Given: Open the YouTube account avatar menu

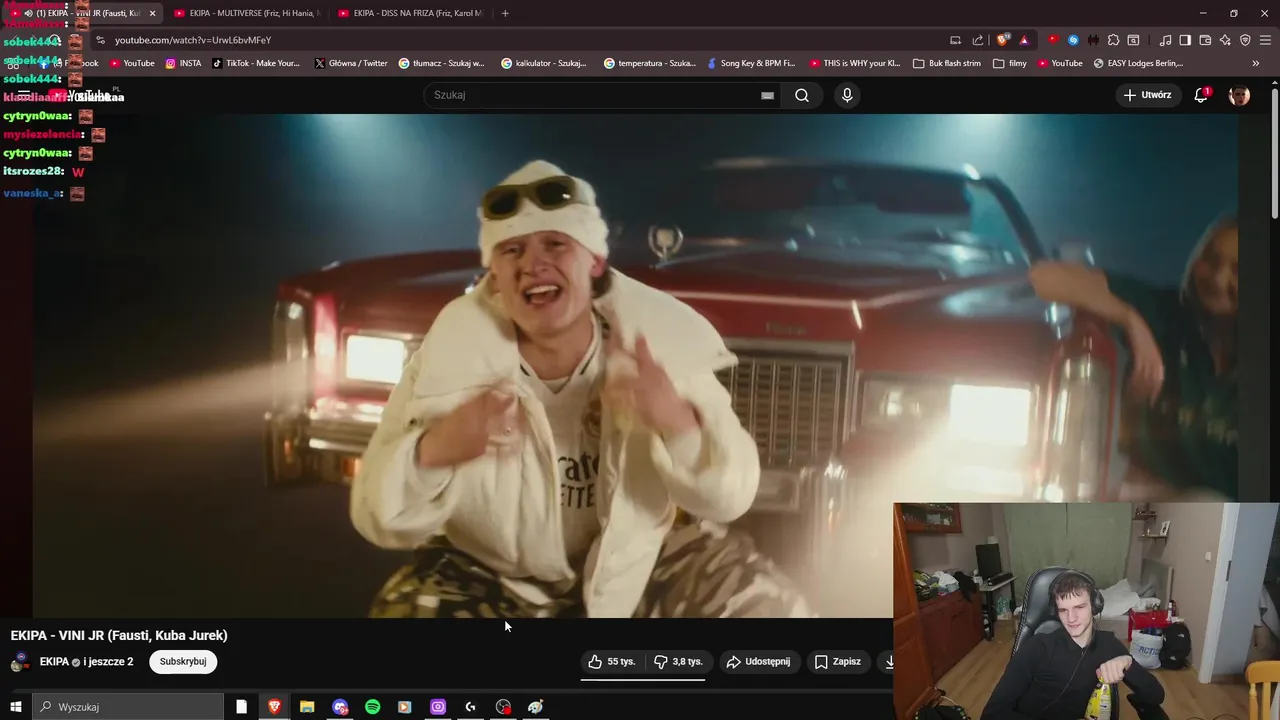Looking at the screenshot, I should 1239,95.
